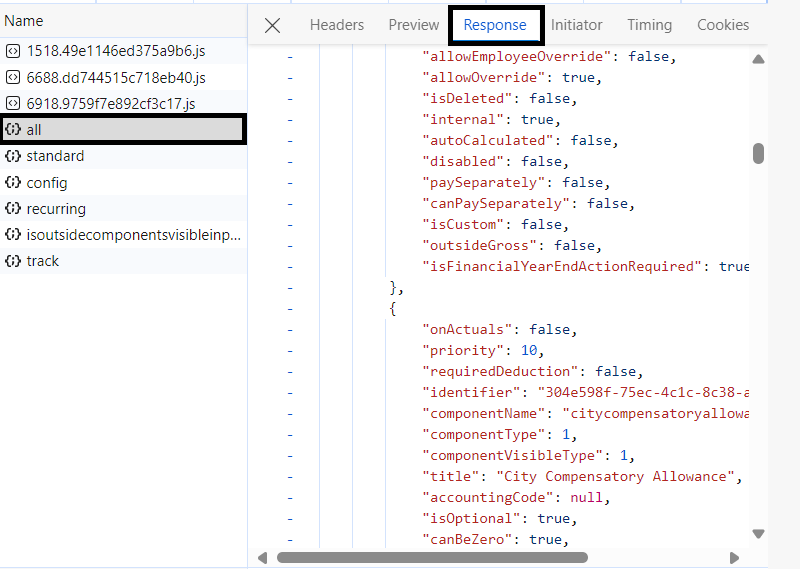
Task: Click the vertical scrollbar down arrow
Action: pos(759,534)
